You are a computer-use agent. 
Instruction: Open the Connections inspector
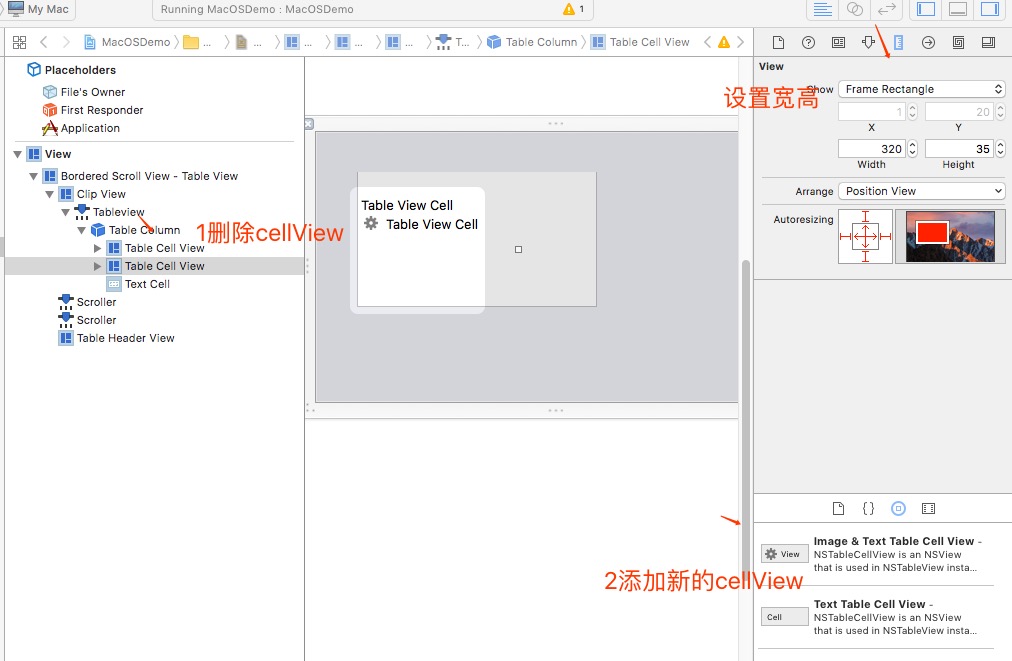point(928,42)
